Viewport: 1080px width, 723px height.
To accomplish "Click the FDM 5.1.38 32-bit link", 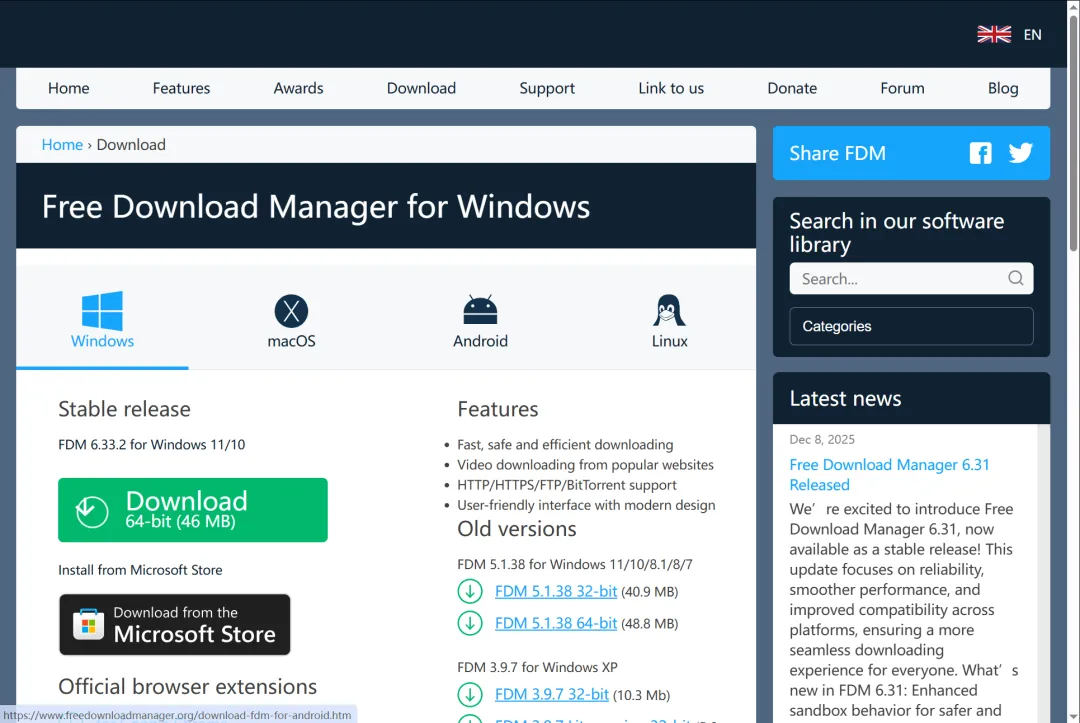I will (556, 591).
